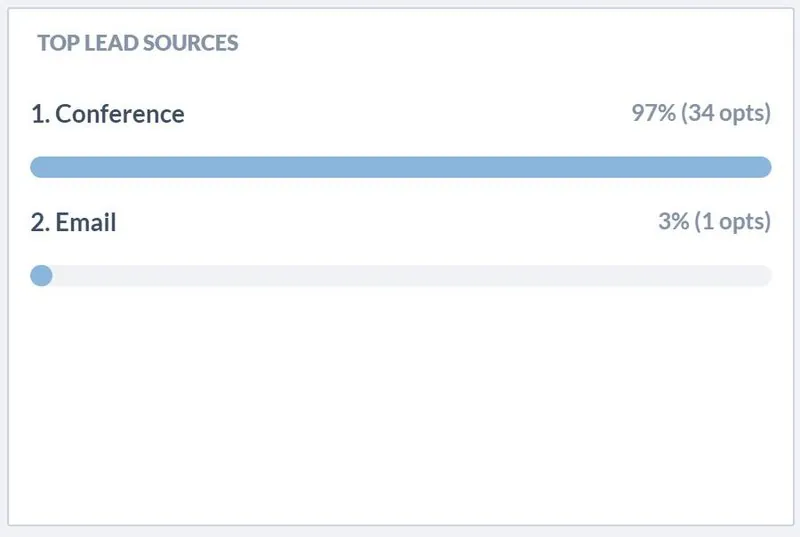Click the rounded right end of Email track
Screen dimensions: 800x537
coord(763,276)
